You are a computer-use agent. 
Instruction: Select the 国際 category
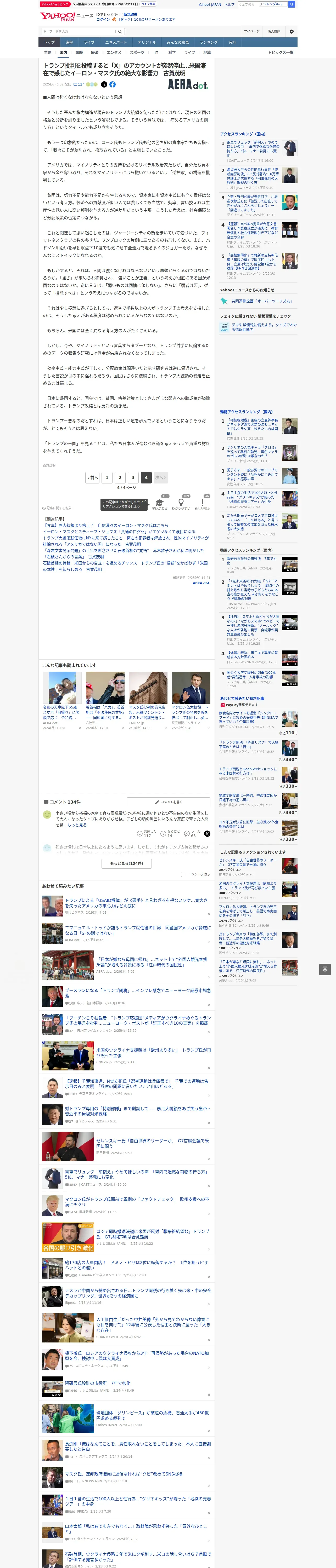coord(79,52)
